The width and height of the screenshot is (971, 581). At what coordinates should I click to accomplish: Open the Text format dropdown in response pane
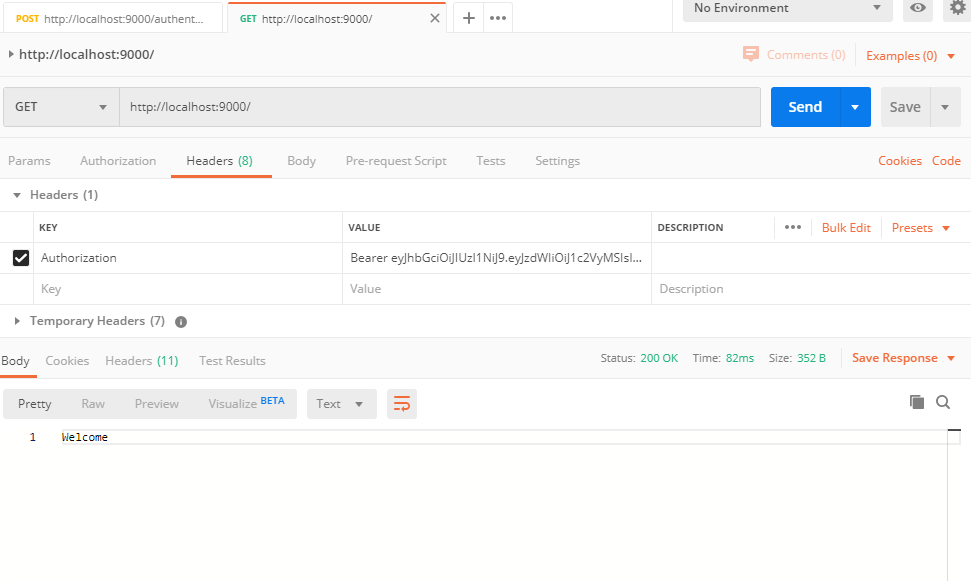point(340,403)
